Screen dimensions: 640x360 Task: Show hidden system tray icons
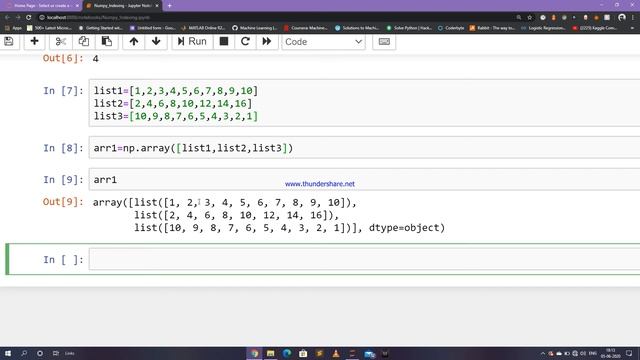543,353
